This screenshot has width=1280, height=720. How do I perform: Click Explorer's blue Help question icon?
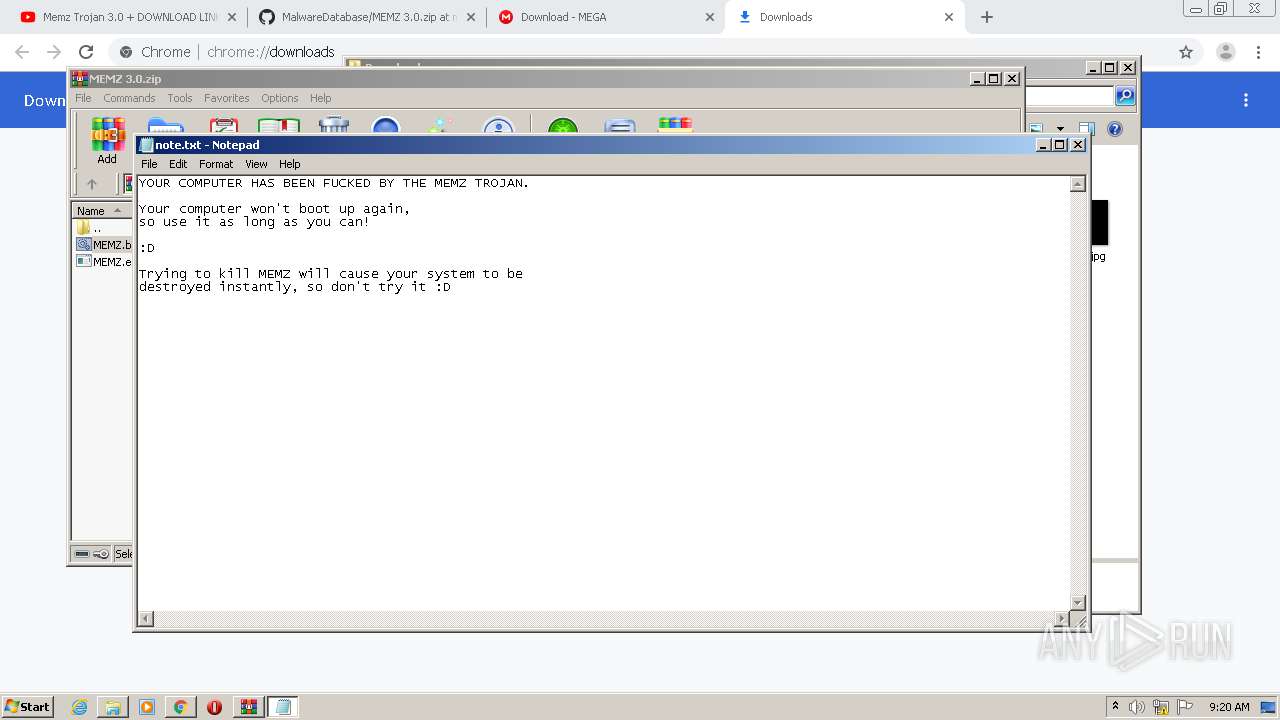(x=1115, y=129)
